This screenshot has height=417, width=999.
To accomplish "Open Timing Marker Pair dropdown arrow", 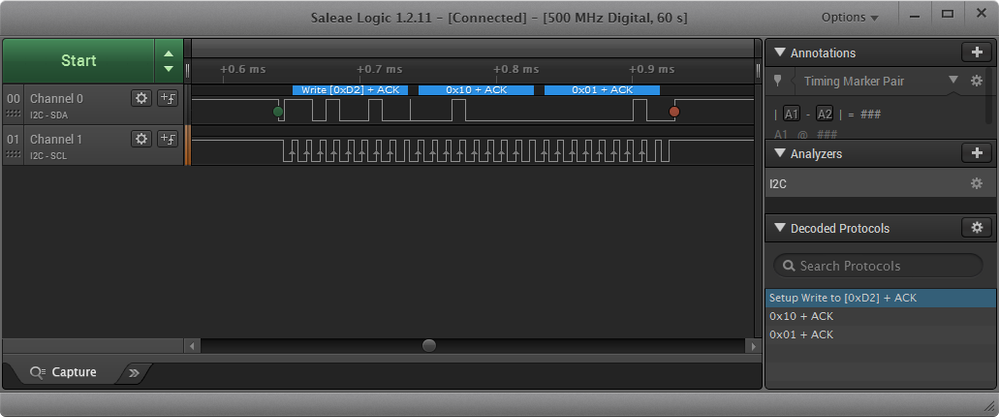I will (x=953, y=80).
